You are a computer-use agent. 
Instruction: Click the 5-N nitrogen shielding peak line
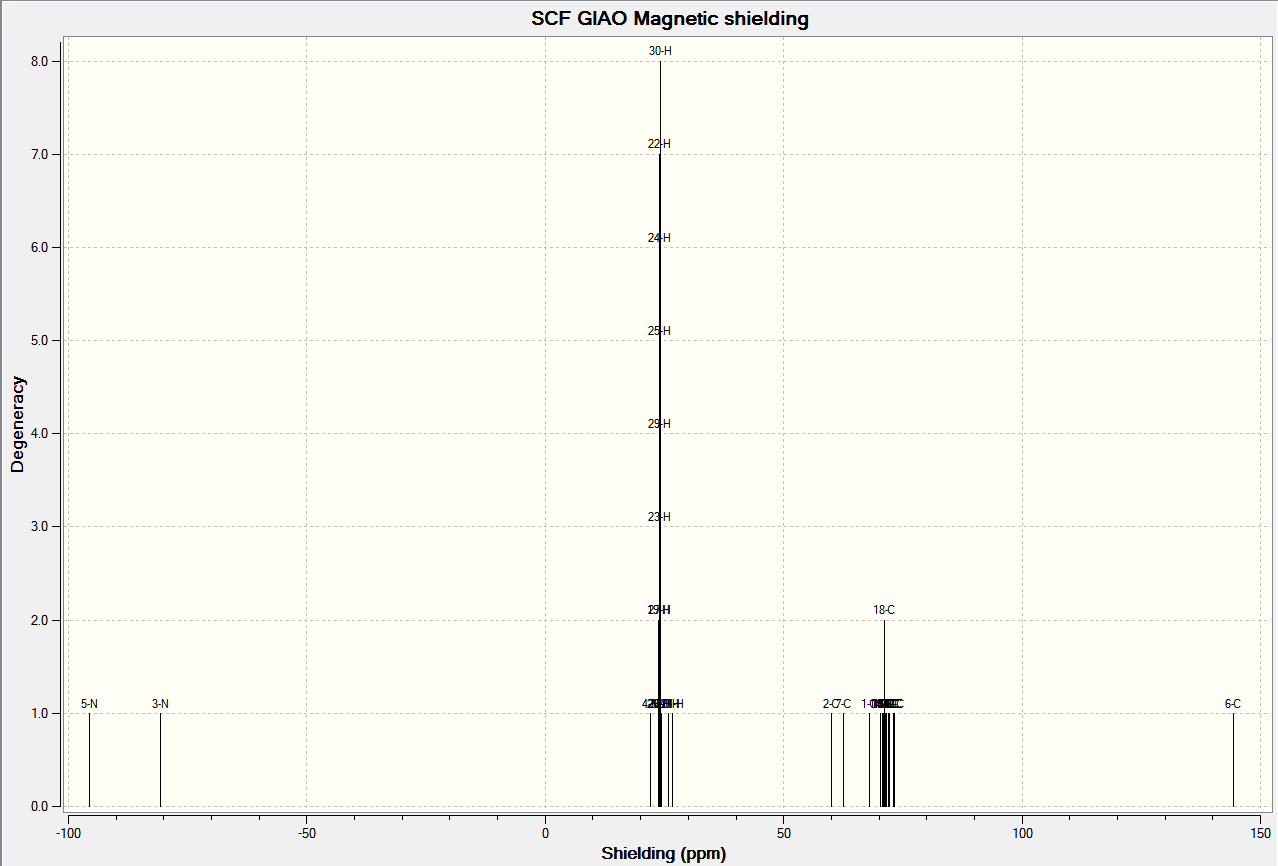[89, 760]
